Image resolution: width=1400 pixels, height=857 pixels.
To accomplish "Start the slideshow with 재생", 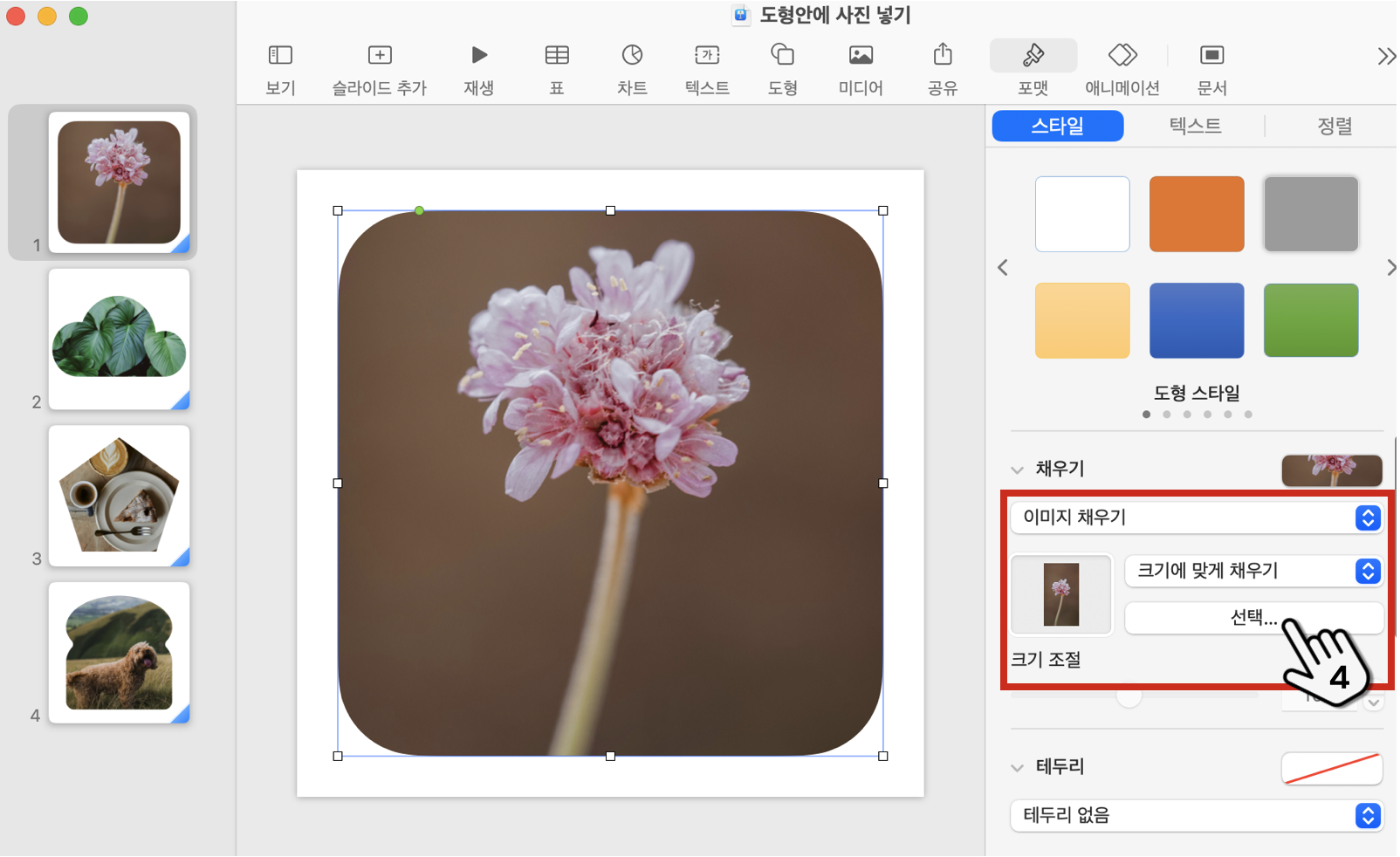I will (479, 56).
